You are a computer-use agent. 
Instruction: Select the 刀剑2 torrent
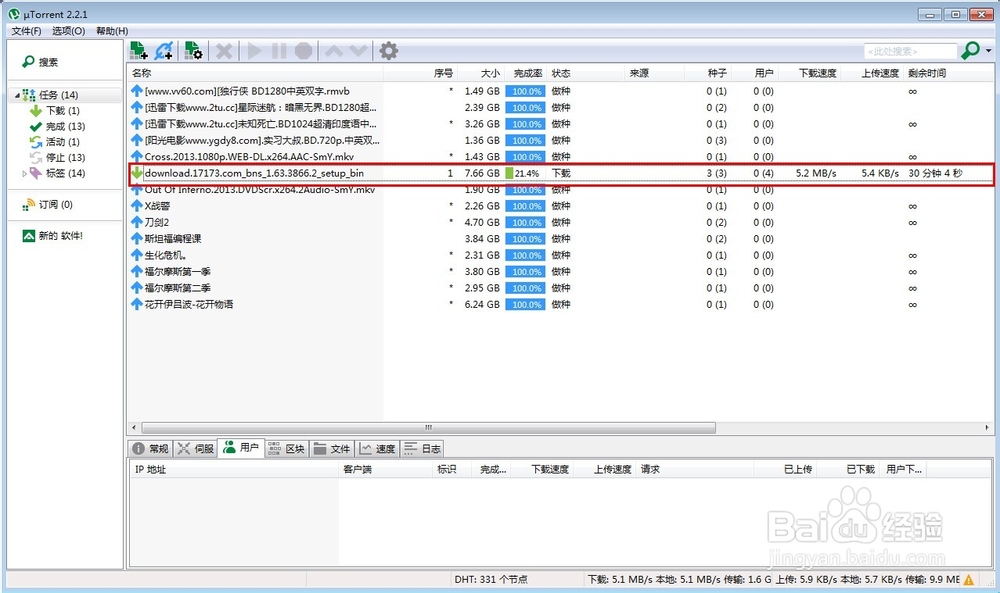point(561,223)
